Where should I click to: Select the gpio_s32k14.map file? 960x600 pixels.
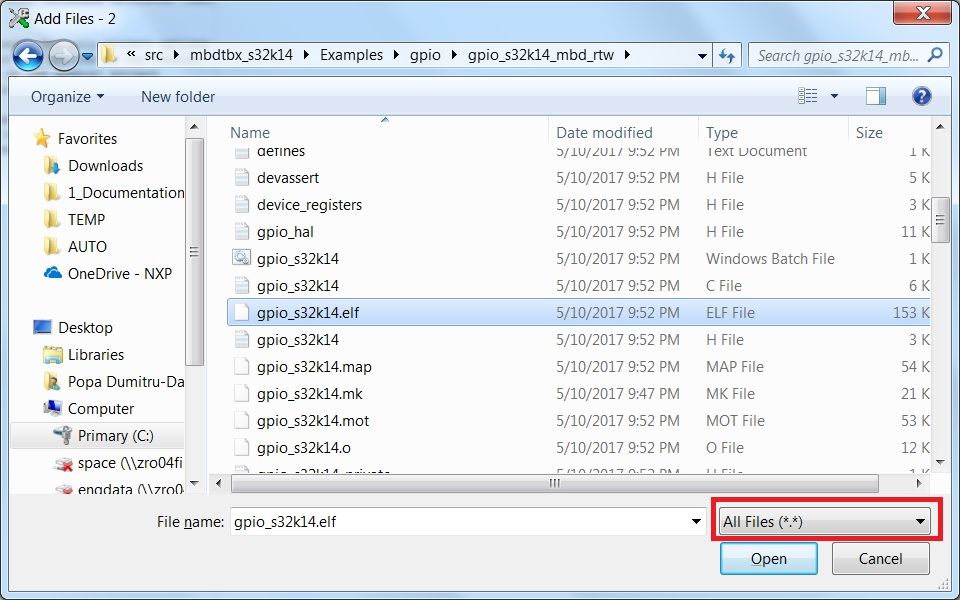pyautogui.click(x=579, y=367)
